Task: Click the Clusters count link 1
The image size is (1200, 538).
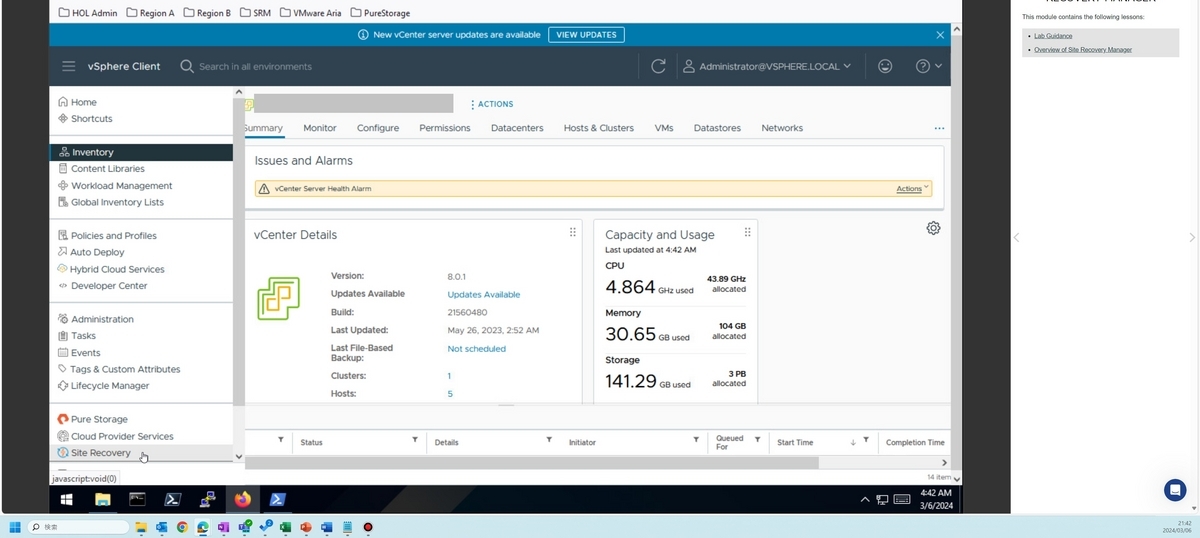Action: pyautogui.click(x=449, y=376)
